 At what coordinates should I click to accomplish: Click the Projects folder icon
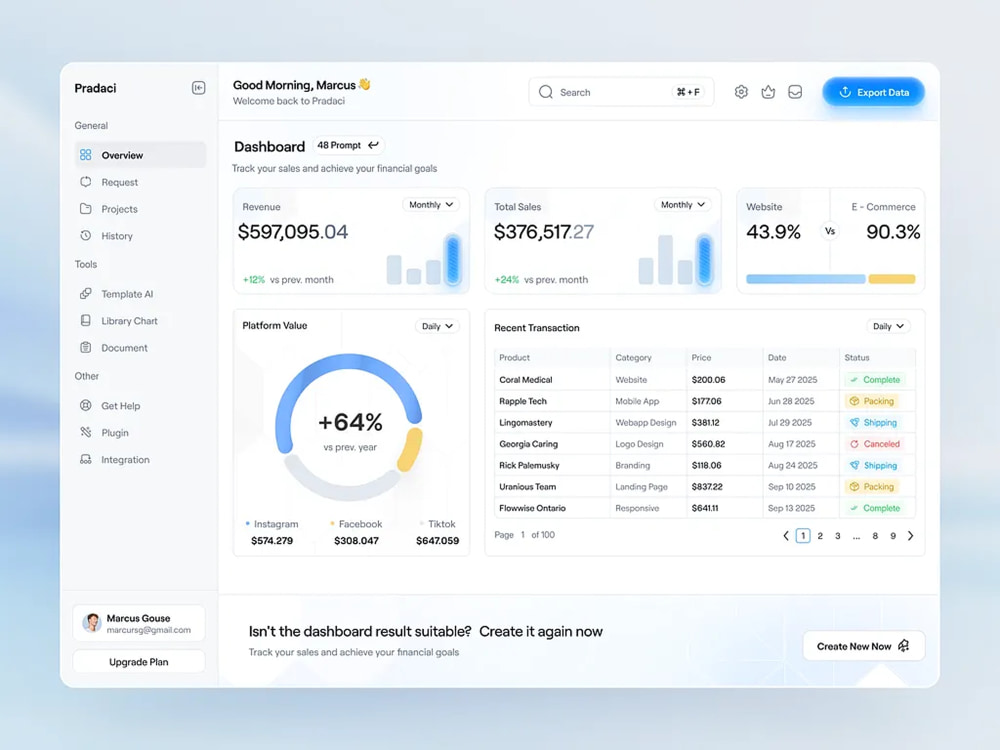[85, 209]
